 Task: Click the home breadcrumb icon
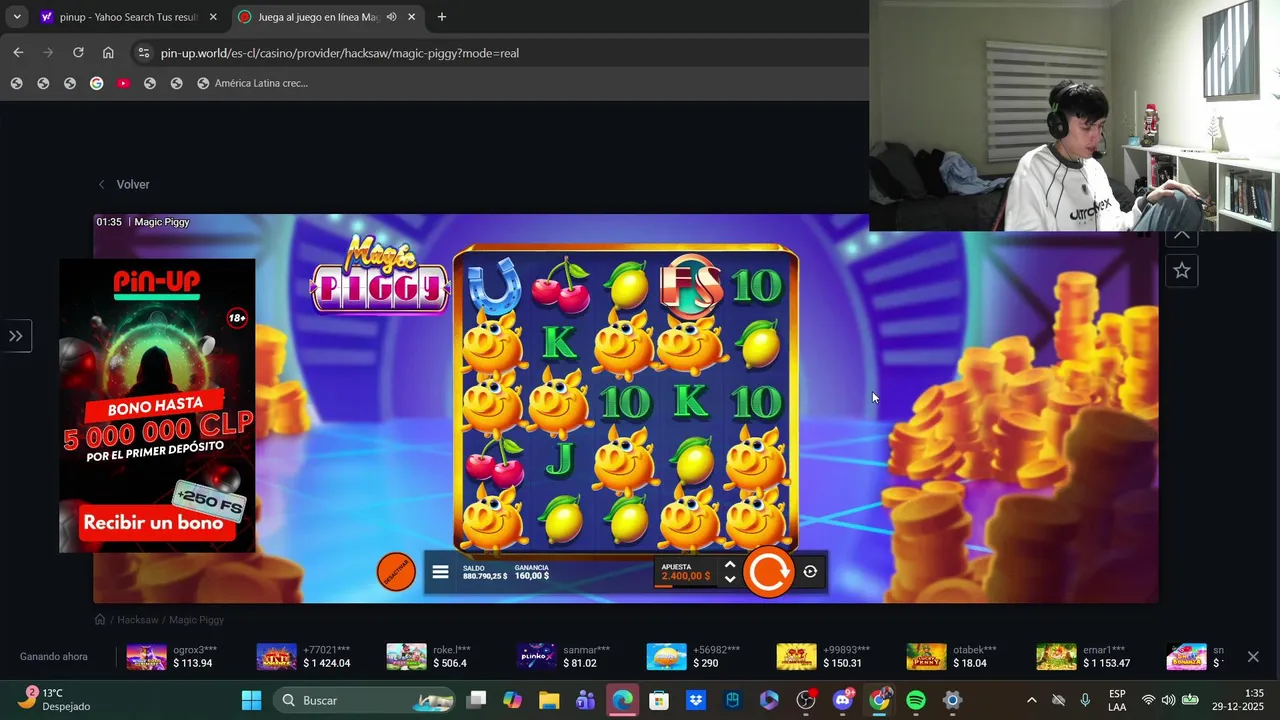[100, 620]
